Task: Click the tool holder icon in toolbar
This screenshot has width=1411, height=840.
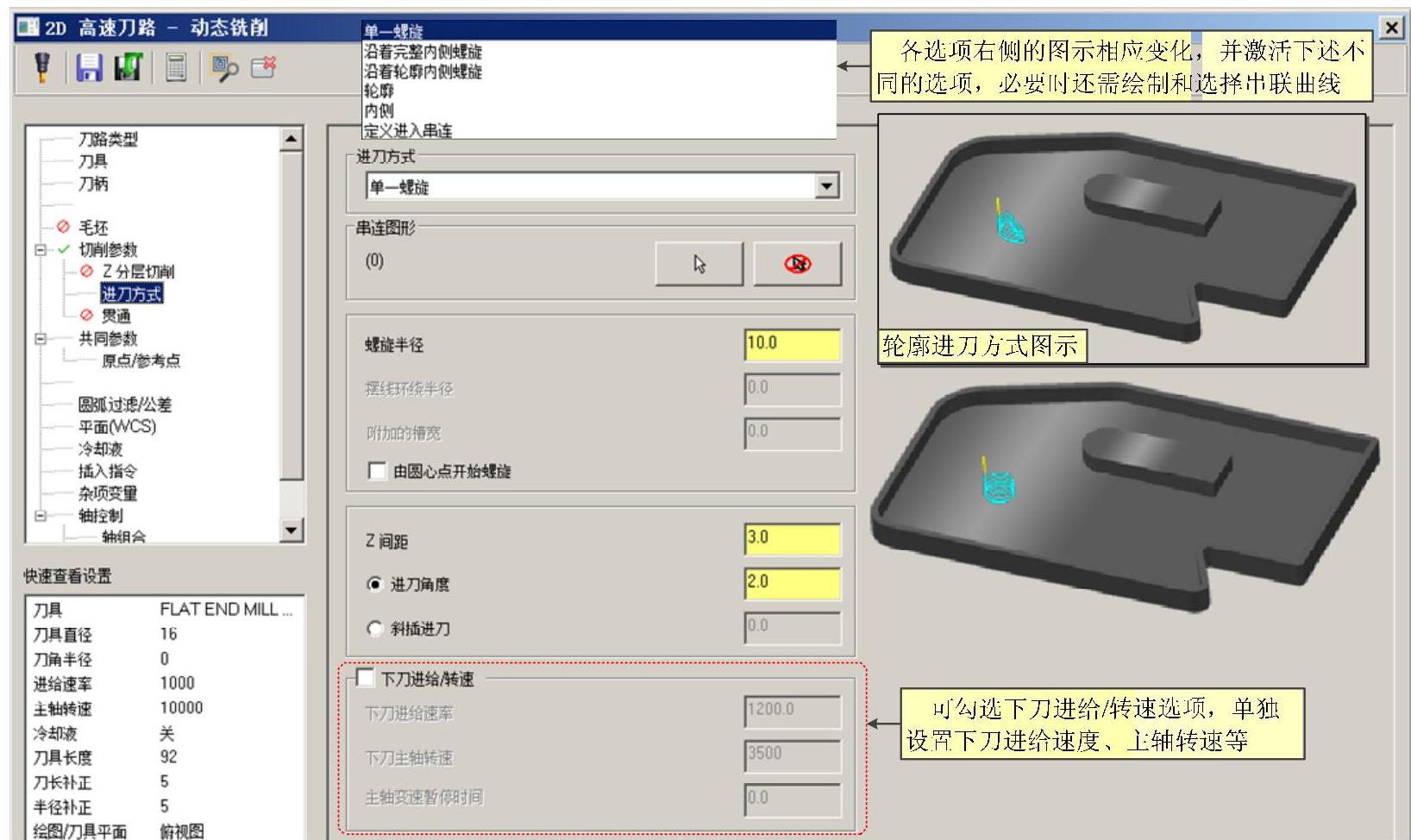Action: coord(41,67)
